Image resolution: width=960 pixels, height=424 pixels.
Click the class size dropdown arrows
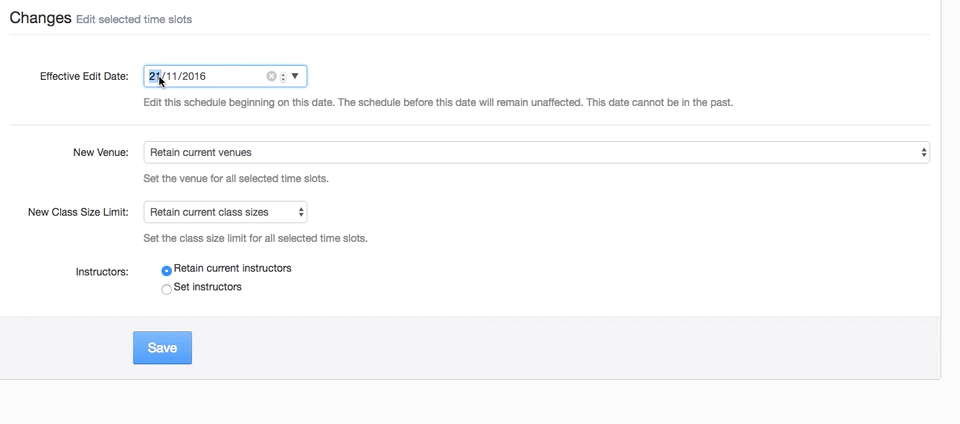coord(299,212)
